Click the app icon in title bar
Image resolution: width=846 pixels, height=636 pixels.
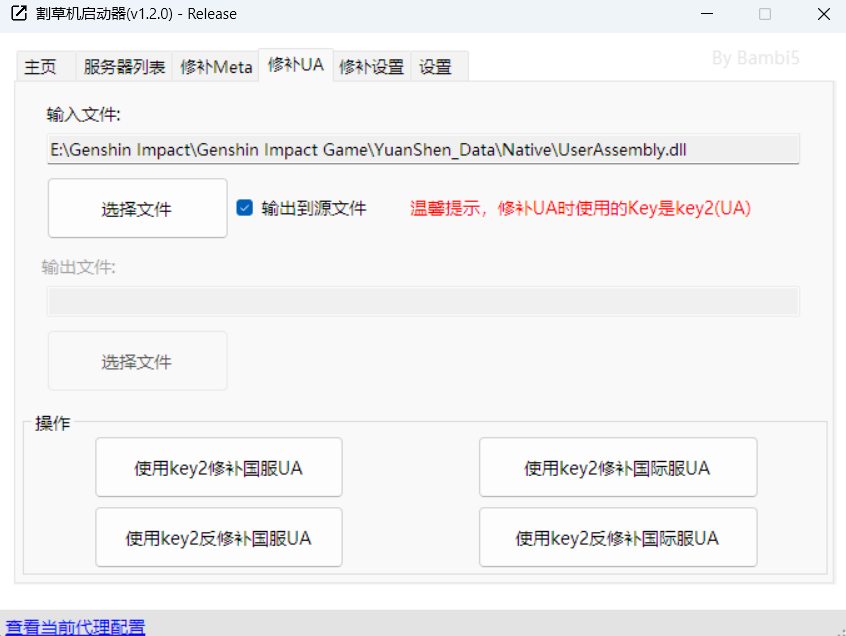[x=19, y=13]
